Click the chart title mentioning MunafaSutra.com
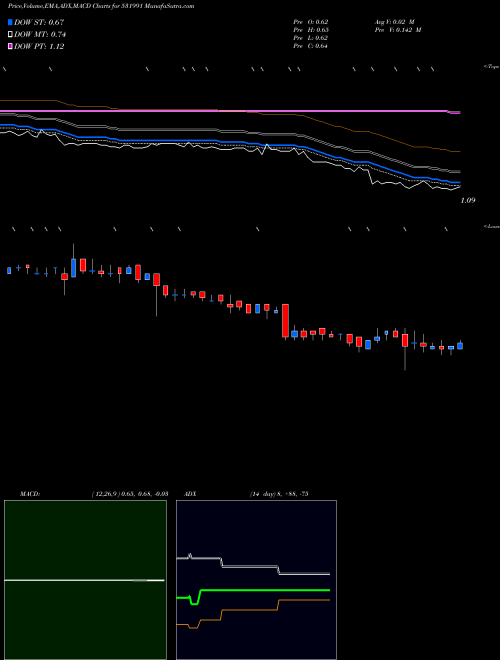Image resolution: width=500 pixels, height=660 pixels. click(101, 6)
